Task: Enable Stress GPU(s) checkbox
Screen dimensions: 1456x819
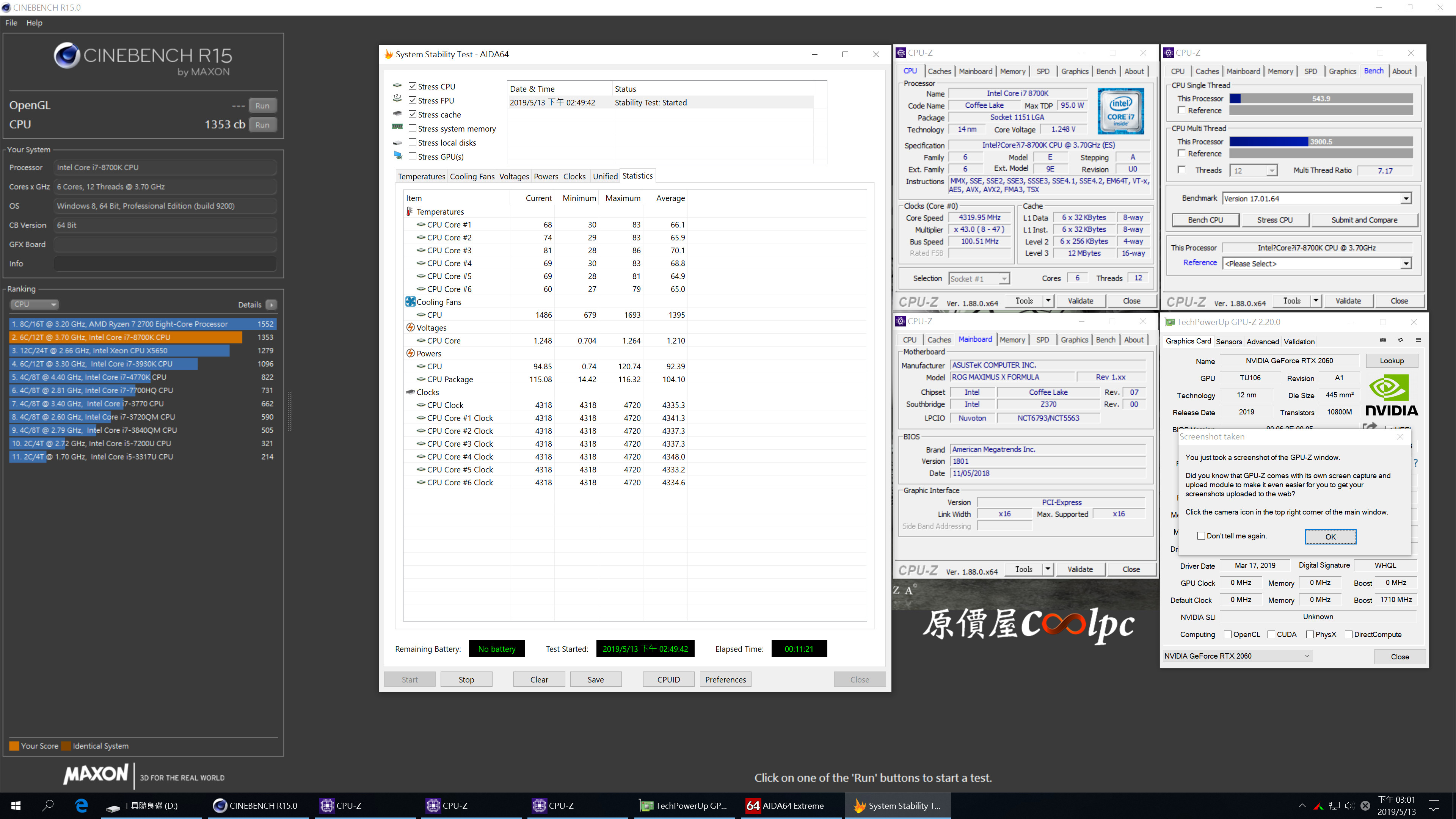Action: point(413,157)
